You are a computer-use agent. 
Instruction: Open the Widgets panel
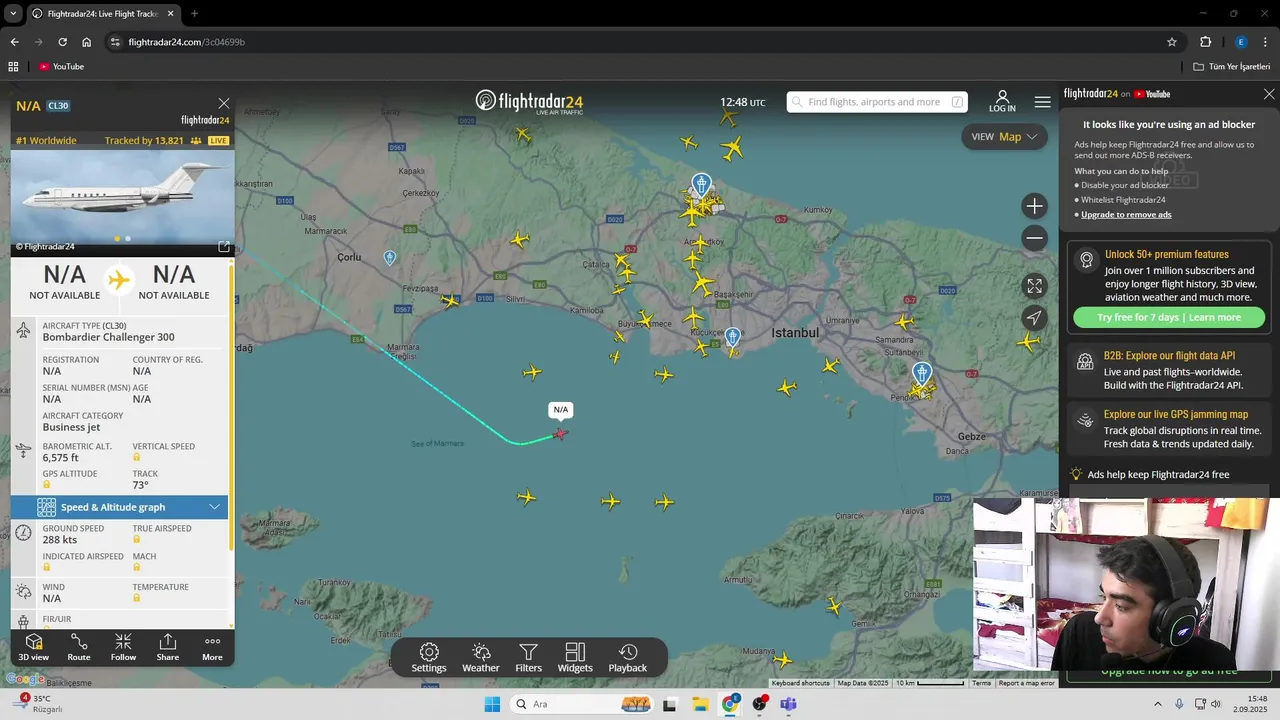pyautogui.click(x=575, y=658)
